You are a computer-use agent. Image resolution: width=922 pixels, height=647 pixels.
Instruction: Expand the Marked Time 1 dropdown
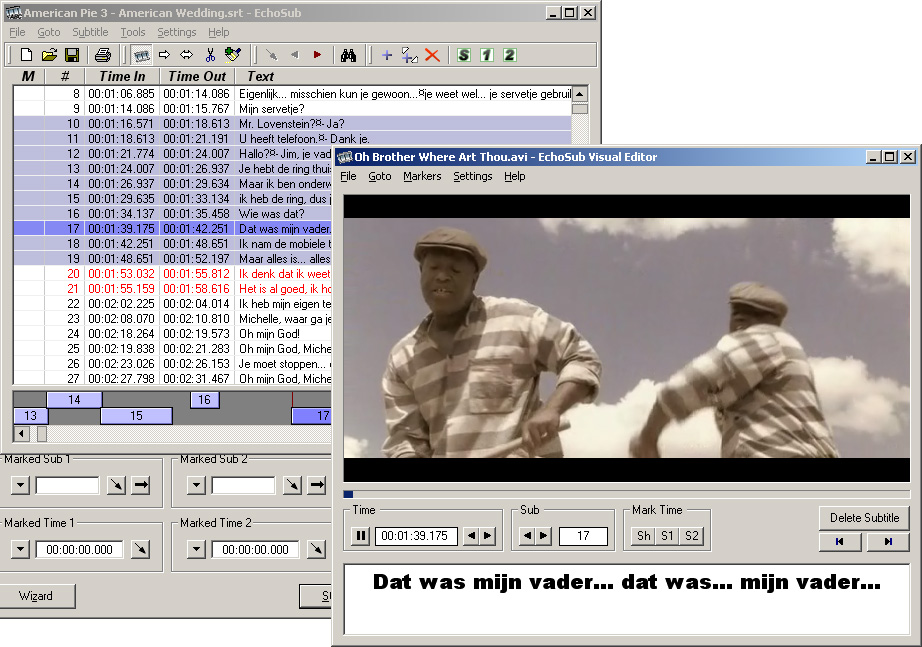[x=21, y=549]
